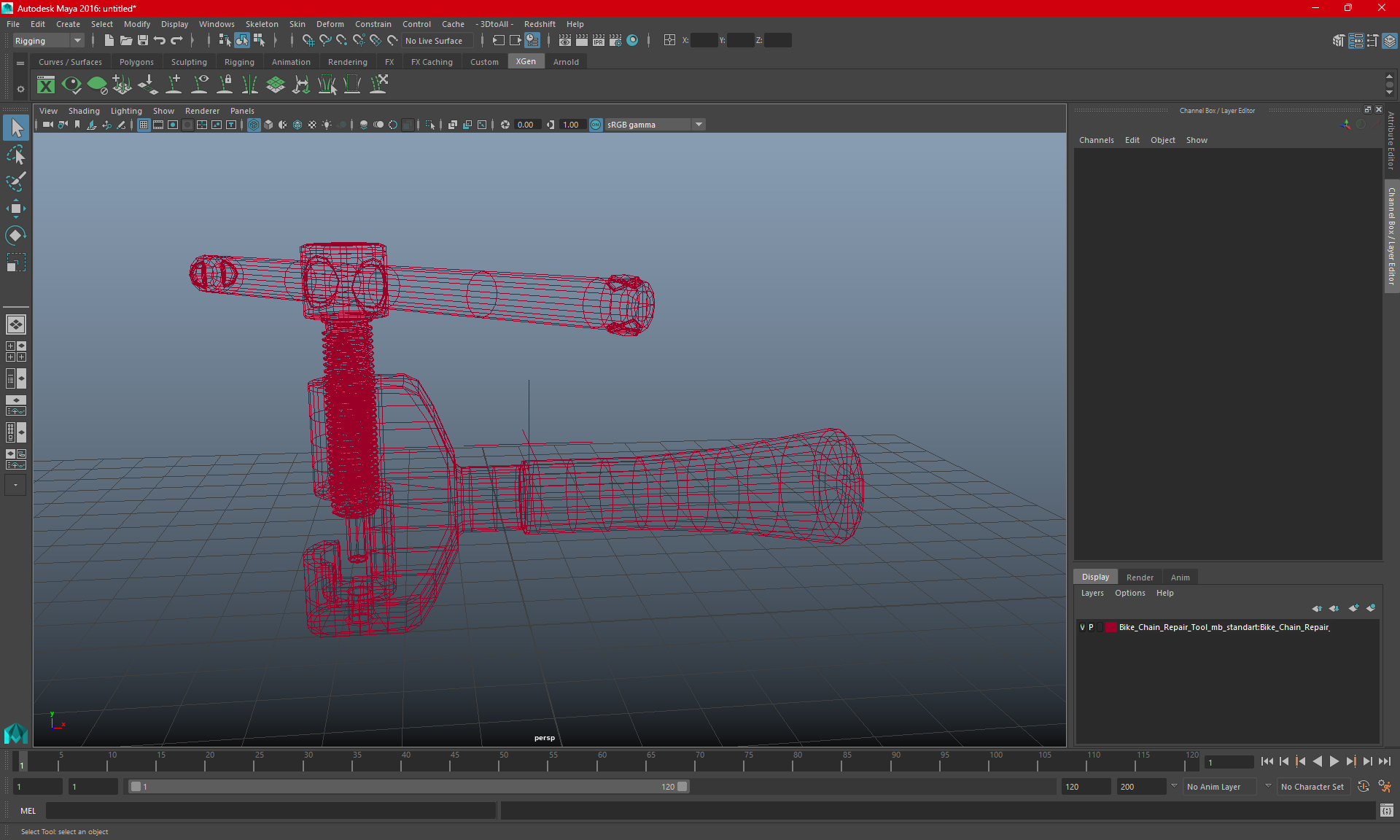Open the Script Editor icon
The width and height of the screenshot is (1400, 840).
click(x=1386, y=810)
